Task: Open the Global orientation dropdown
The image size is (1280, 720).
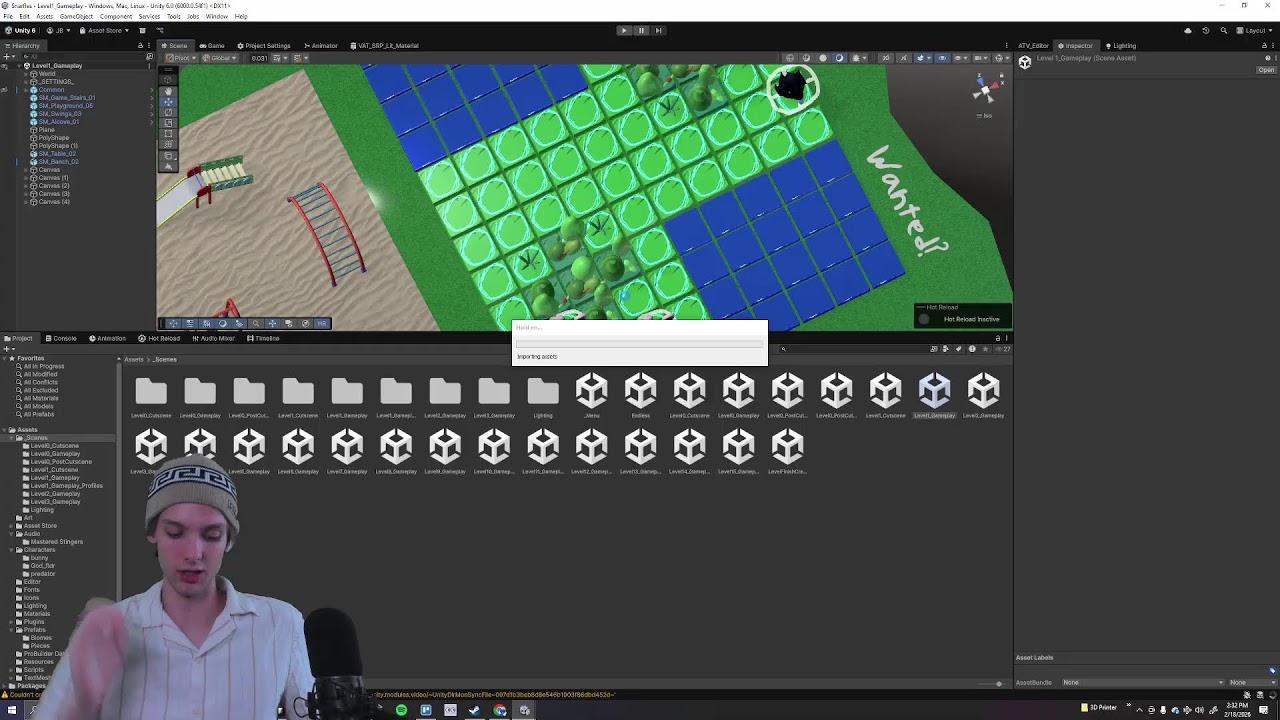Action: click(x=218, y=58)
